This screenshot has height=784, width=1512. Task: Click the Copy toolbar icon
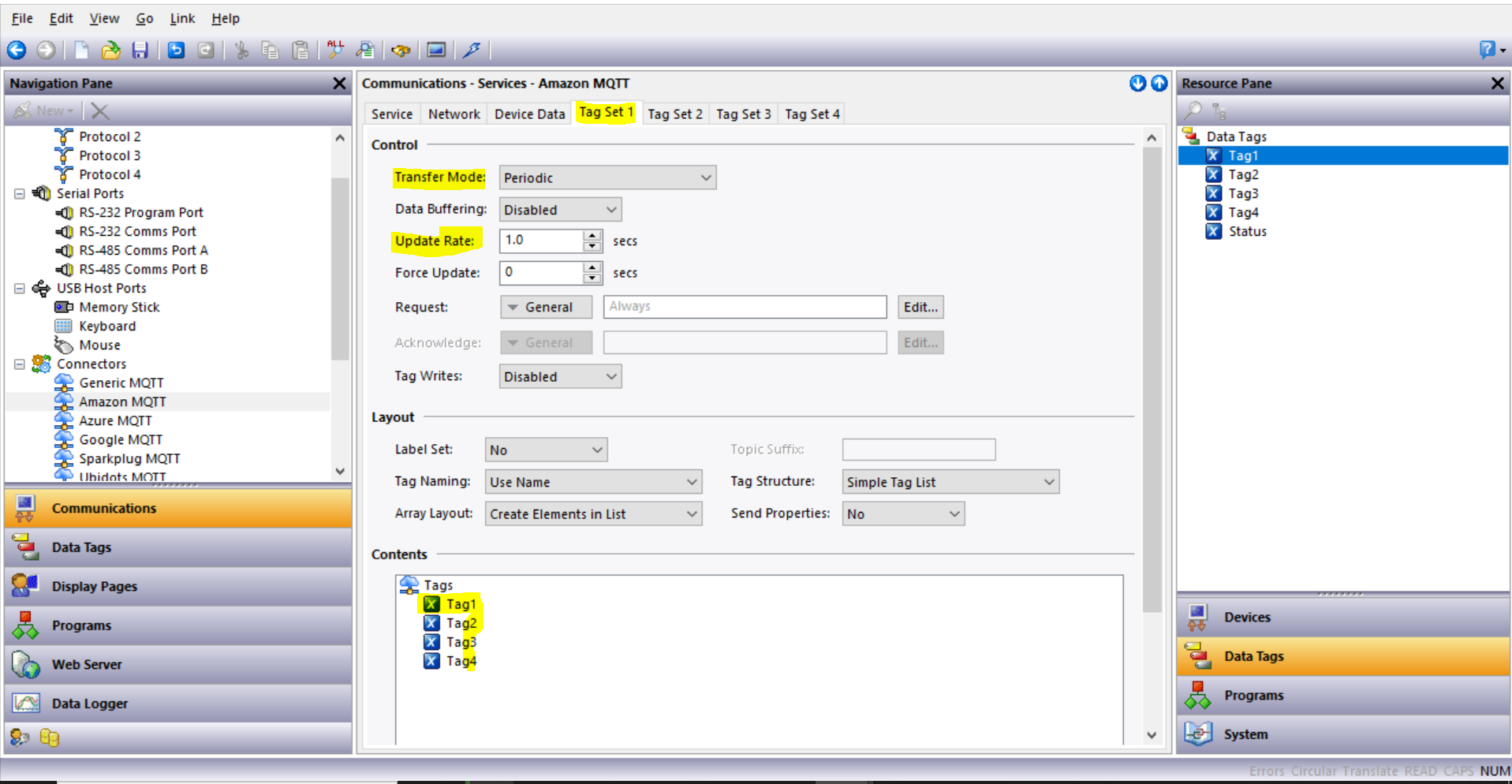(x=271, y=50)
